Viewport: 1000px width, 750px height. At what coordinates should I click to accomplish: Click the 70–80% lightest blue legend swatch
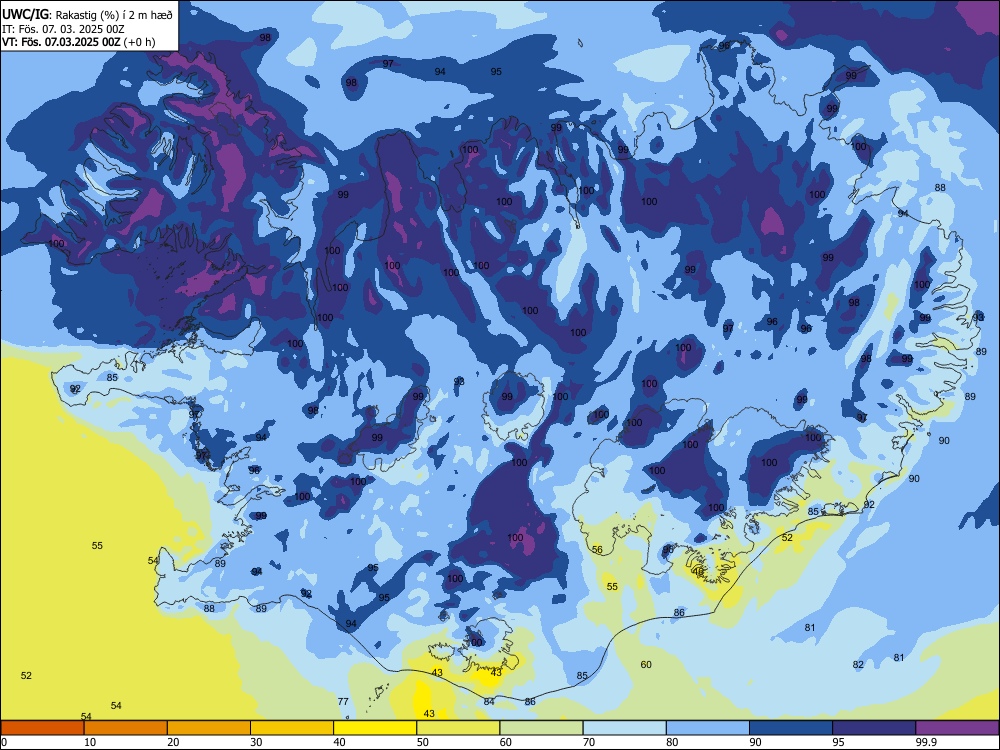pos(624,728)
